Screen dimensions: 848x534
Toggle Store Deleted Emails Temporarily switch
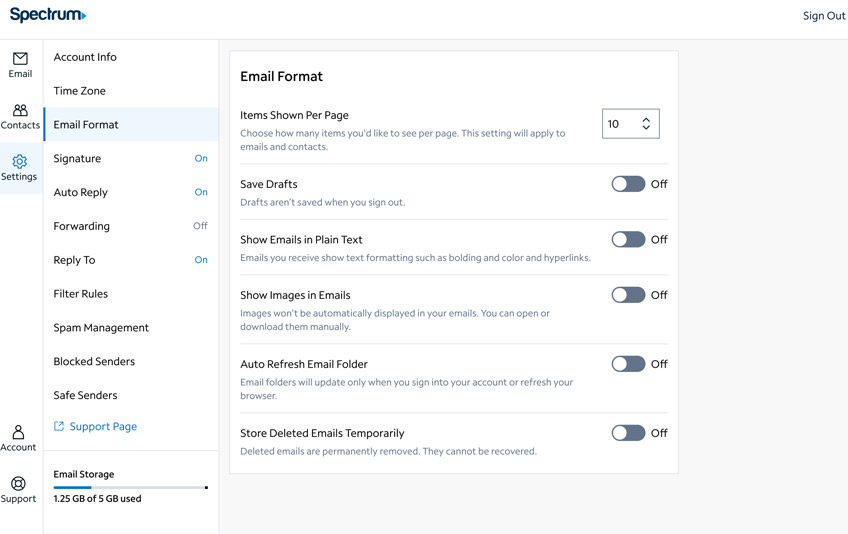click(x=628, y=433)
